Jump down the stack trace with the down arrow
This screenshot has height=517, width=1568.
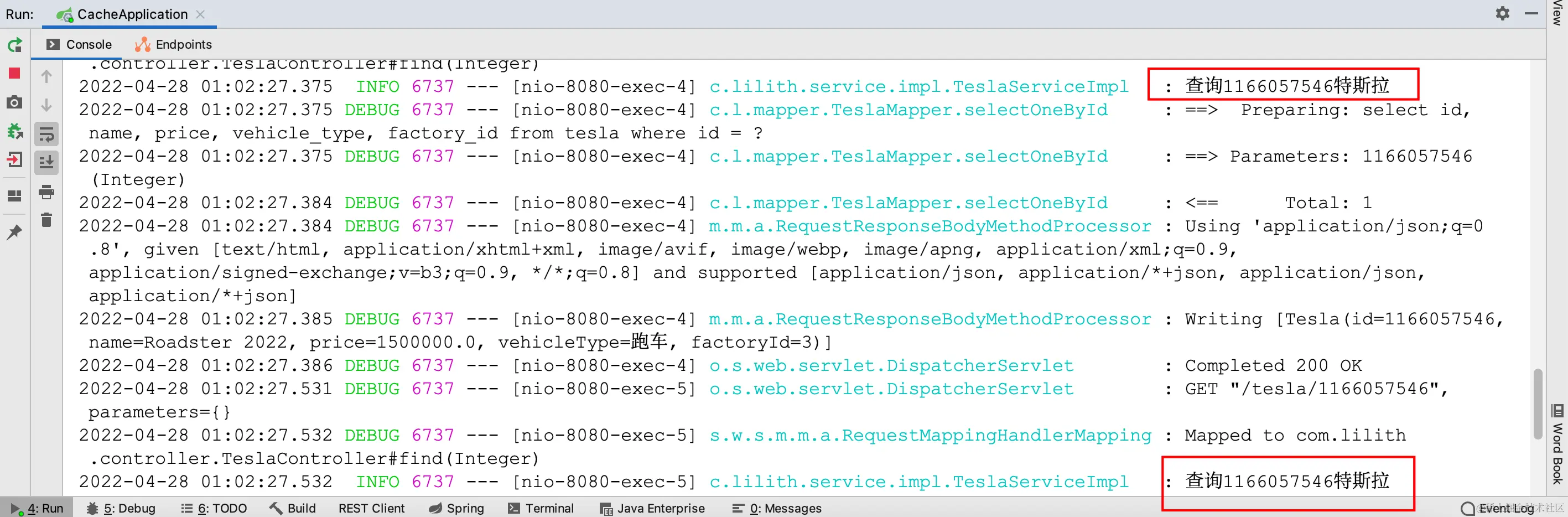[x=46, y=105]
